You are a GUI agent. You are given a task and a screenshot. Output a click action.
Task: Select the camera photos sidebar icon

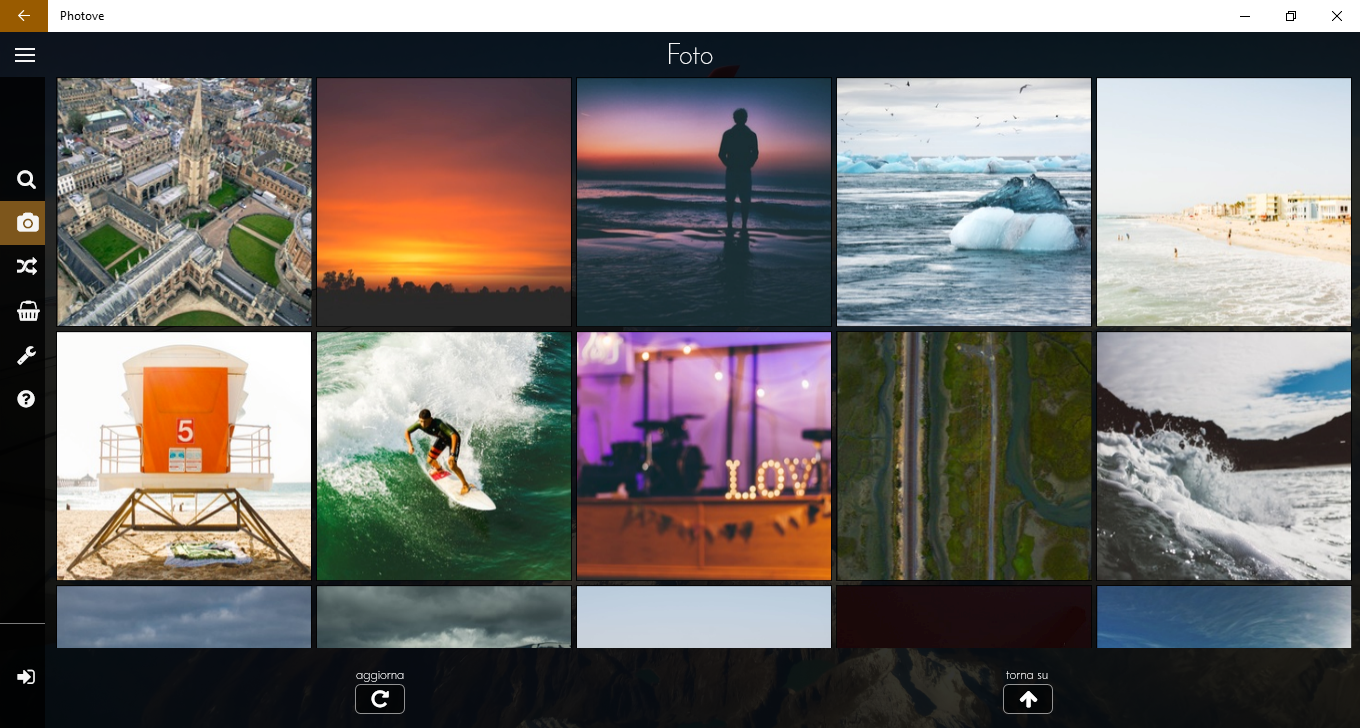pos(27,222)
